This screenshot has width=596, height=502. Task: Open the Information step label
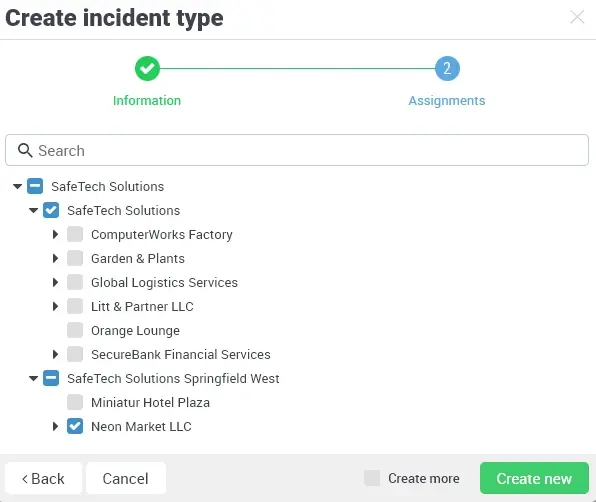click(x=147, y=101)
